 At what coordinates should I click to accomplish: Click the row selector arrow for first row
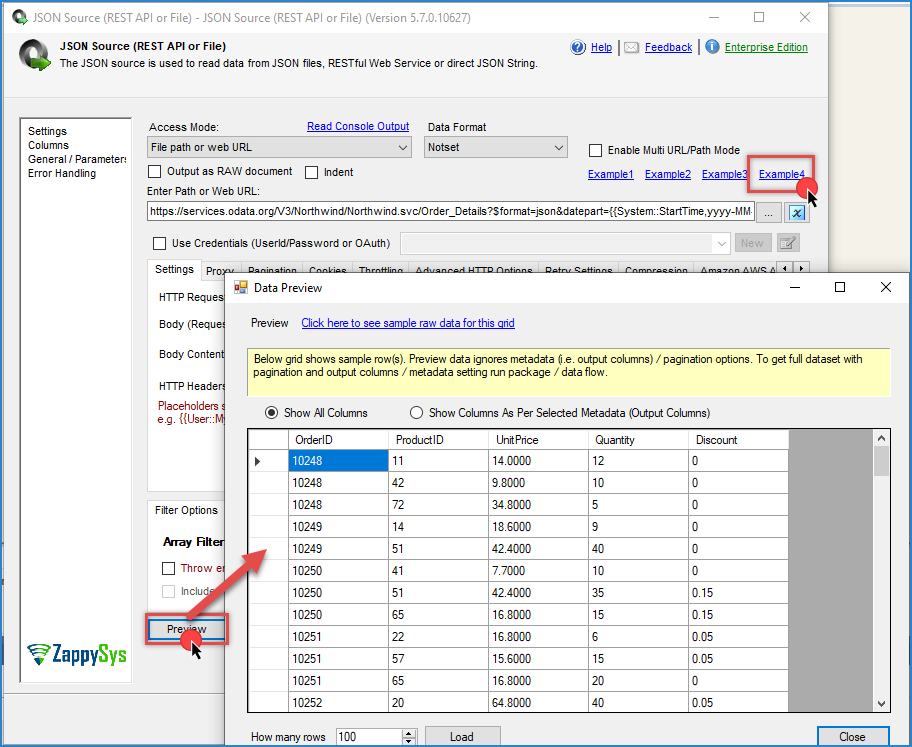258,461
